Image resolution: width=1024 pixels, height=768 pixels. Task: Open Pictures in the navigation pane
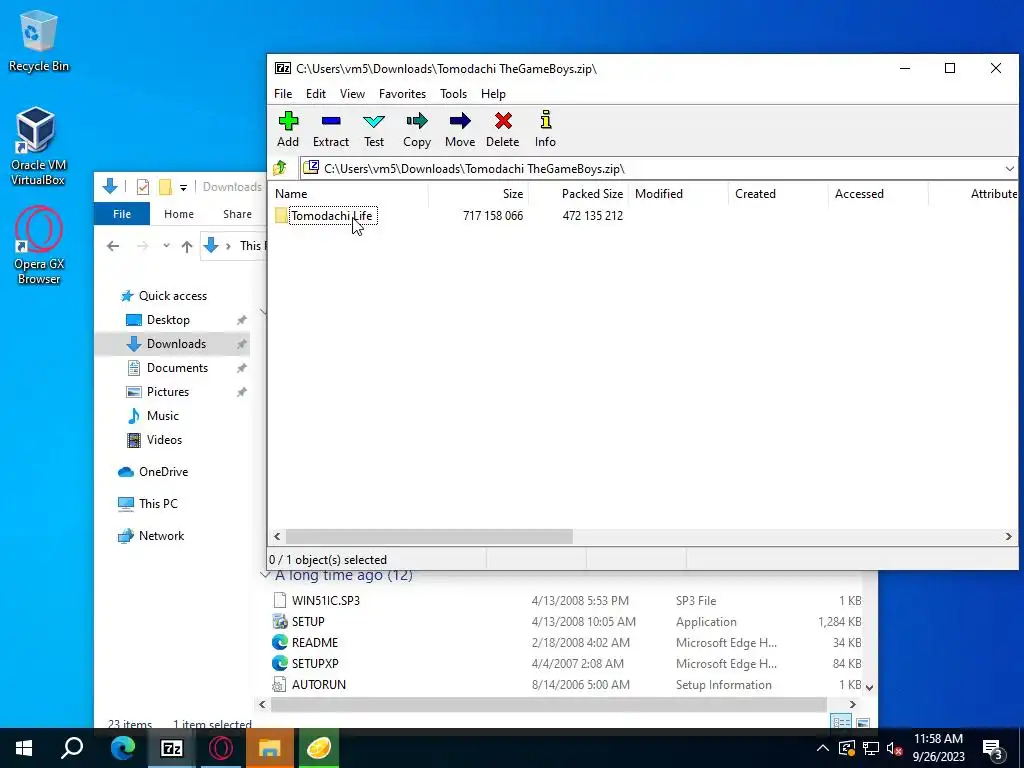[158, 392]
